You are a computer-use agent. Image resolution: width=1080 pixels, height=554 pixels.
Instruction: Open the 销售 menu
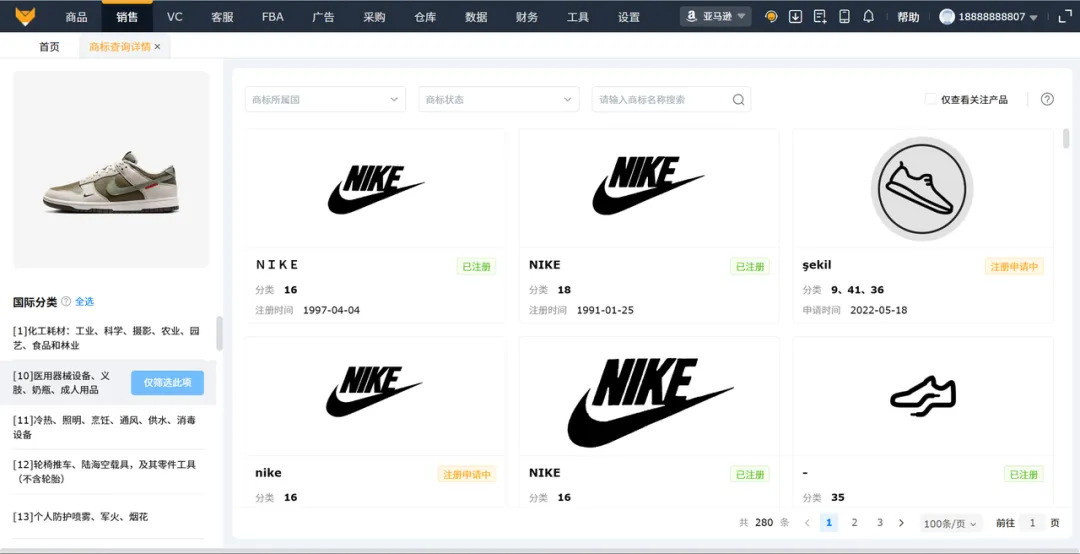click(x=127, y=17)
